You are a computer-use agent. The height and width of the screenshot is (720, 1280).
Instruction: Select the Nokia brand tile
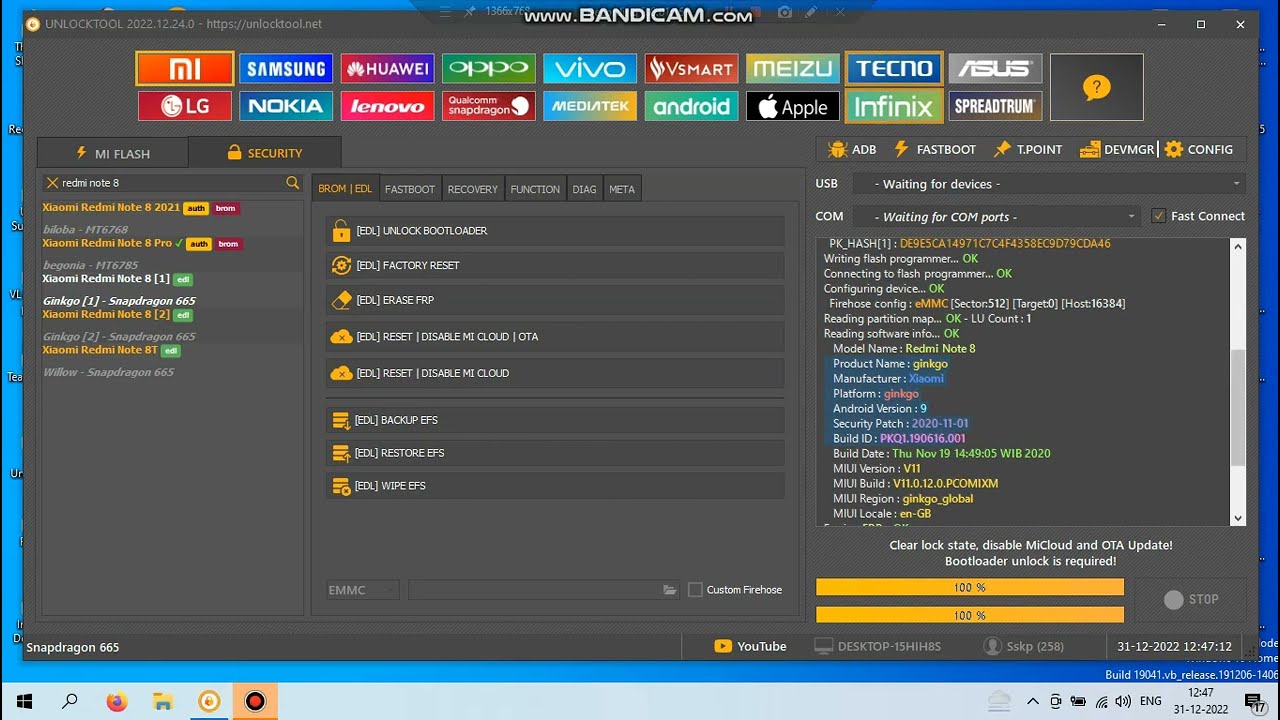point(286,106)
